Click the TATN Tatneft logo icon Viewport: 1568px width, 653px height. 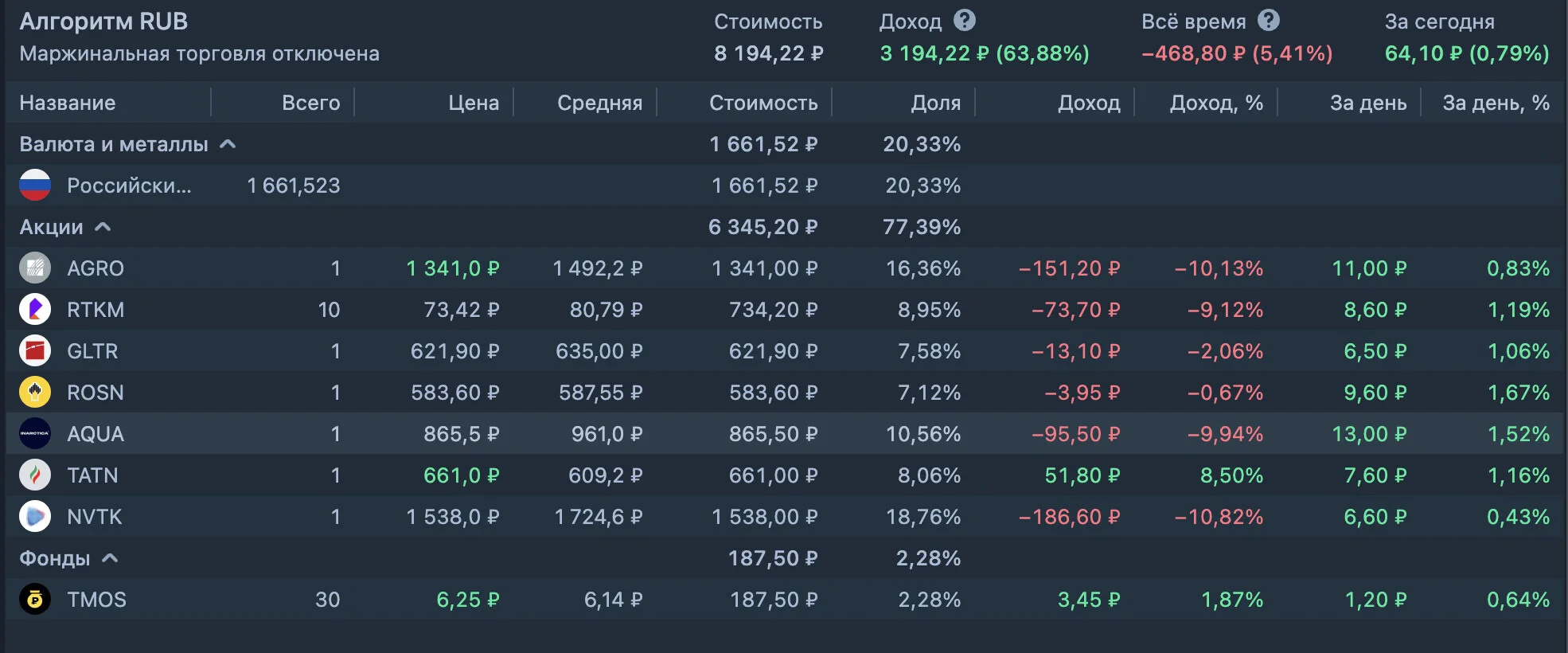(35, 475)
